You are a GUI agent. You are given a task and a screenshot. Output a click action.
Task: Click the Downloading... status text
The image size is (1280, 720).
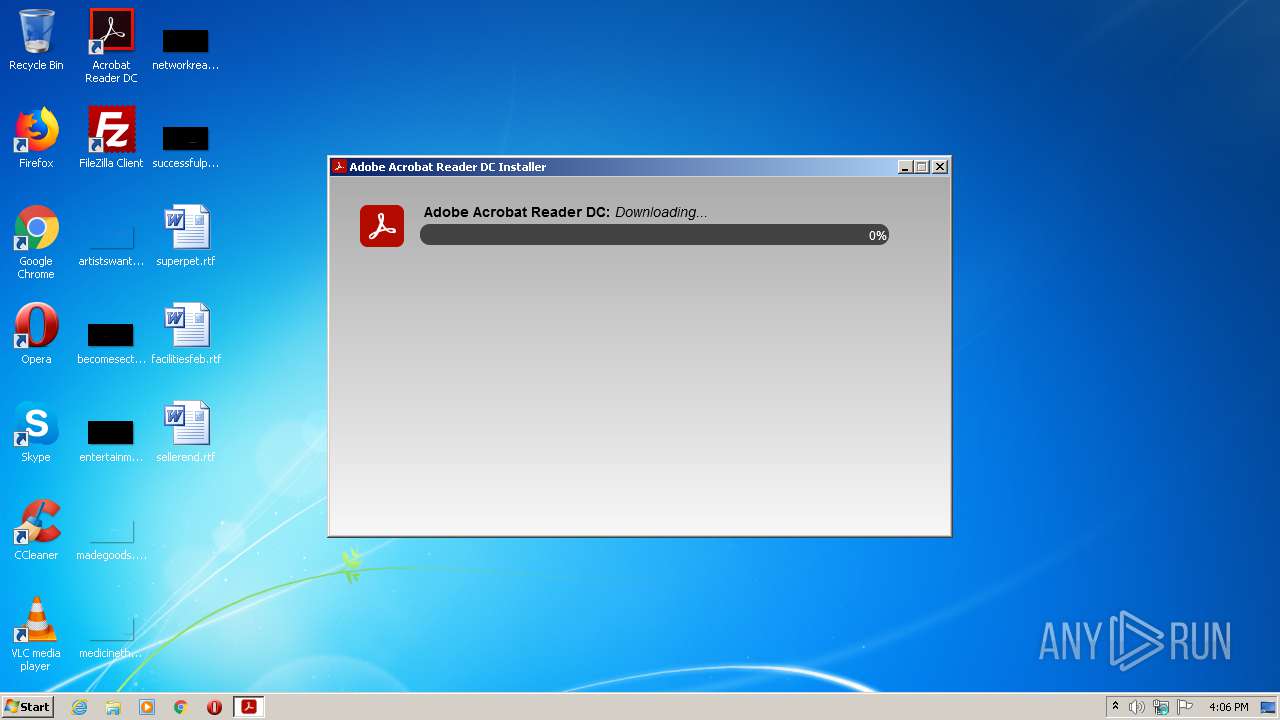coord(661,212)
